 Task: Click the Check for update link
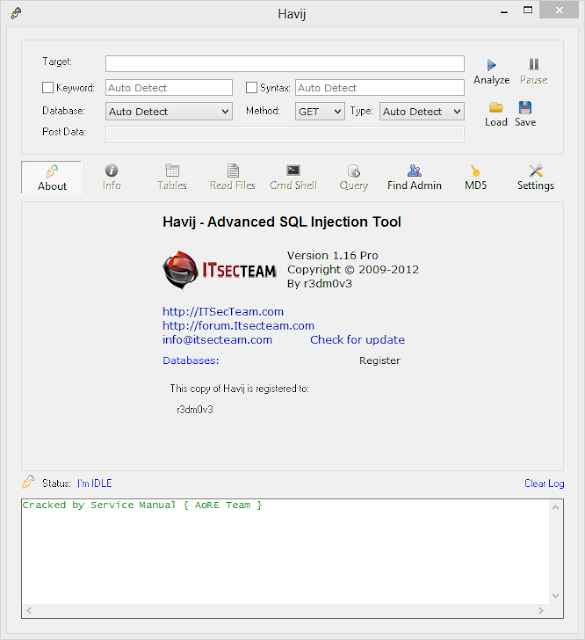358,340
